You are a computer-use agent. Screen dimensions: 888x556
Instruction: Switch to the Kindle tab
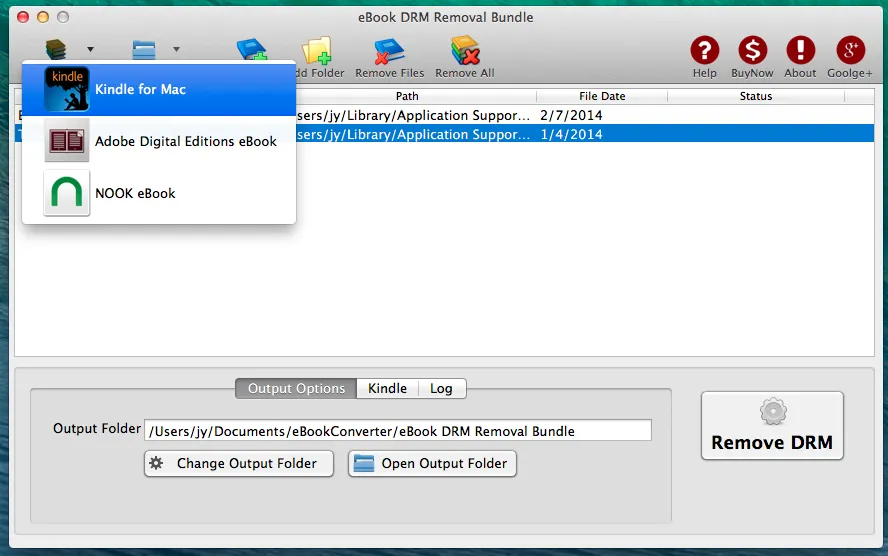coord(387,388)
